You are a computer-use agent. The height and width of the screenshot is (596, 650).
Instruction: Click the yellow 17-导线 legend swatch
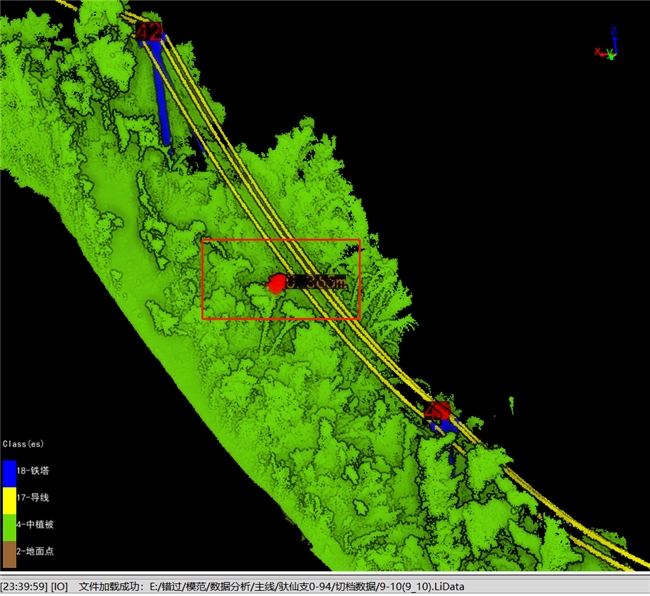[9, 498]
